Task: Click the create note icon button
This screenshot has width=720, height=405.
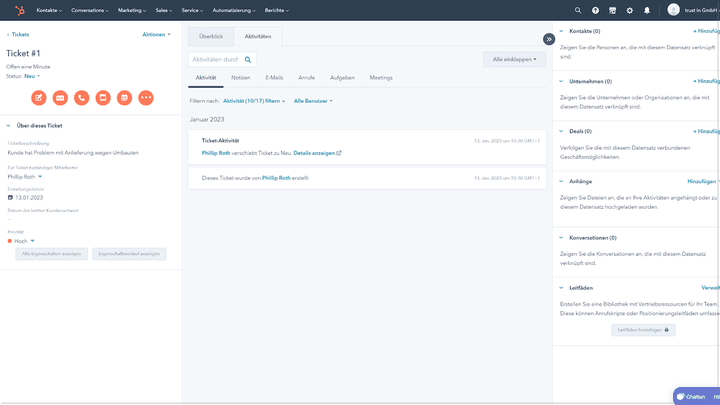Action: [x=38, y=97]
